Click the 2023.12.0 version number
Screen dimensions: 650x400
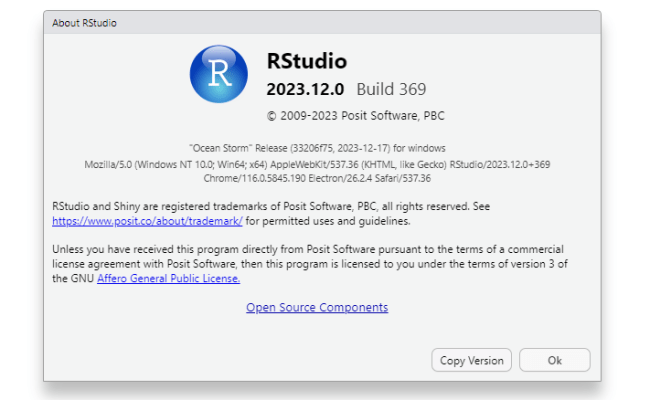(x=305, y=89)
